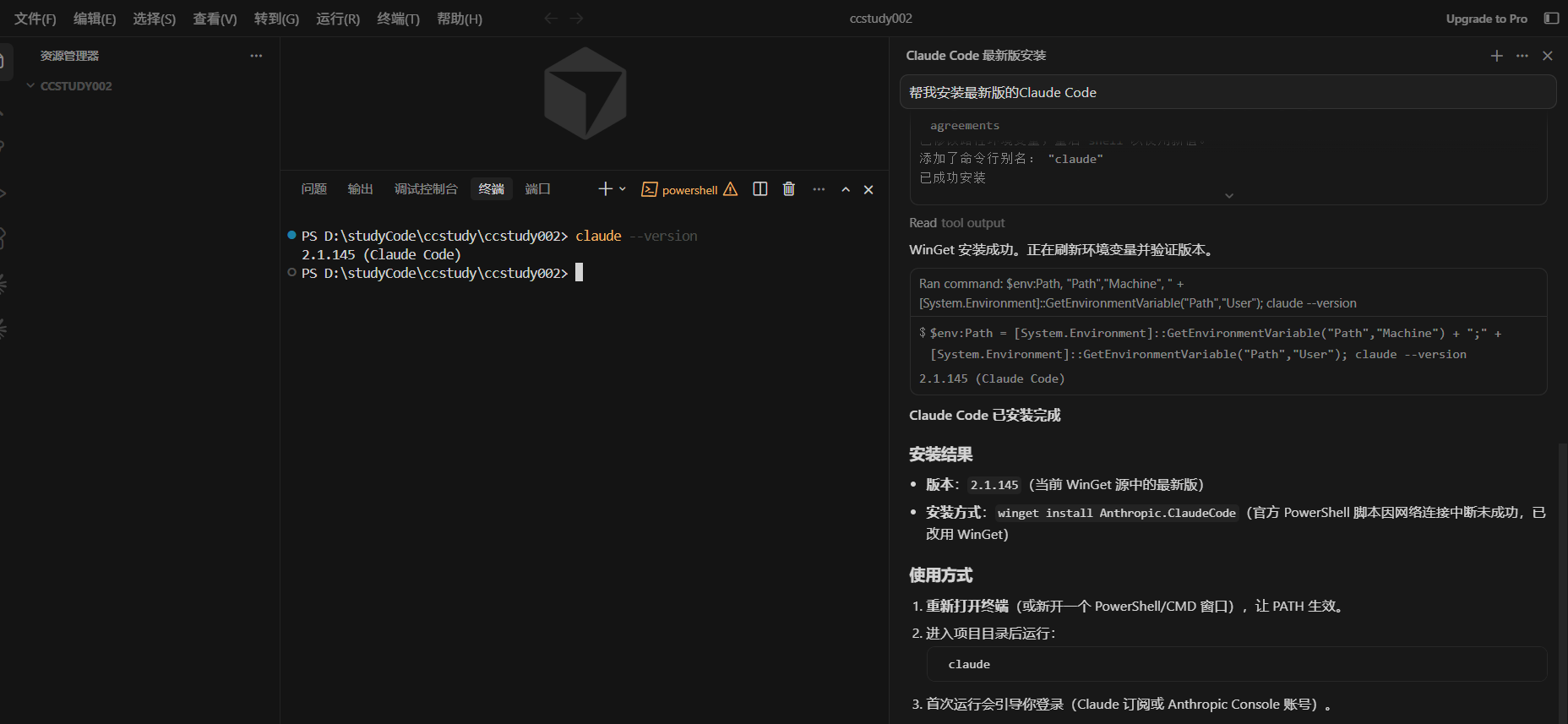Start a new chat with plus icon

coord(1497,56)
